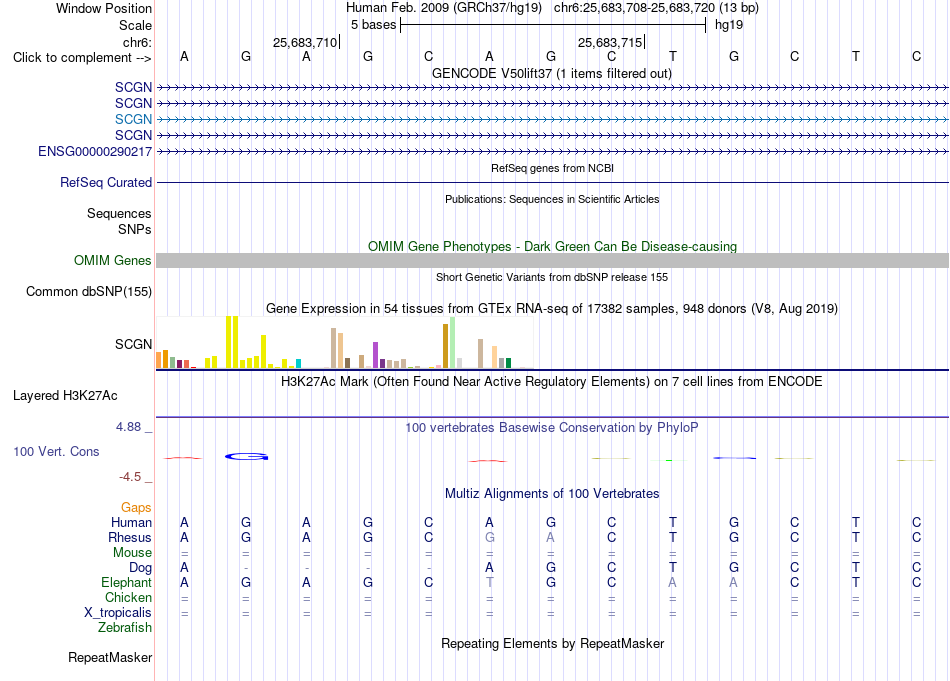Click the 'Common dbSNP(155)' label
Viewport: 950px width, 681px height.
[89, 291]
